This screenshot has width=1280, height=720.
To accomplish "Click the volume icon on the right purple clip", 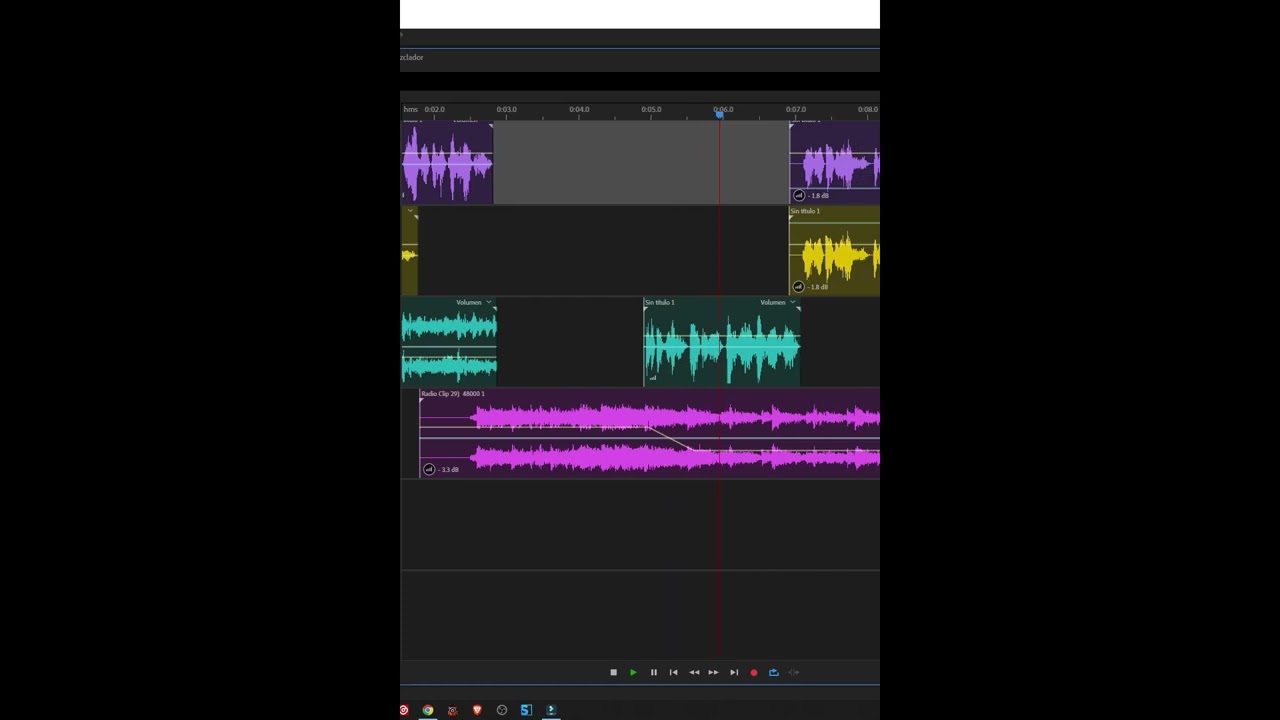I will [x=798, y=196].
